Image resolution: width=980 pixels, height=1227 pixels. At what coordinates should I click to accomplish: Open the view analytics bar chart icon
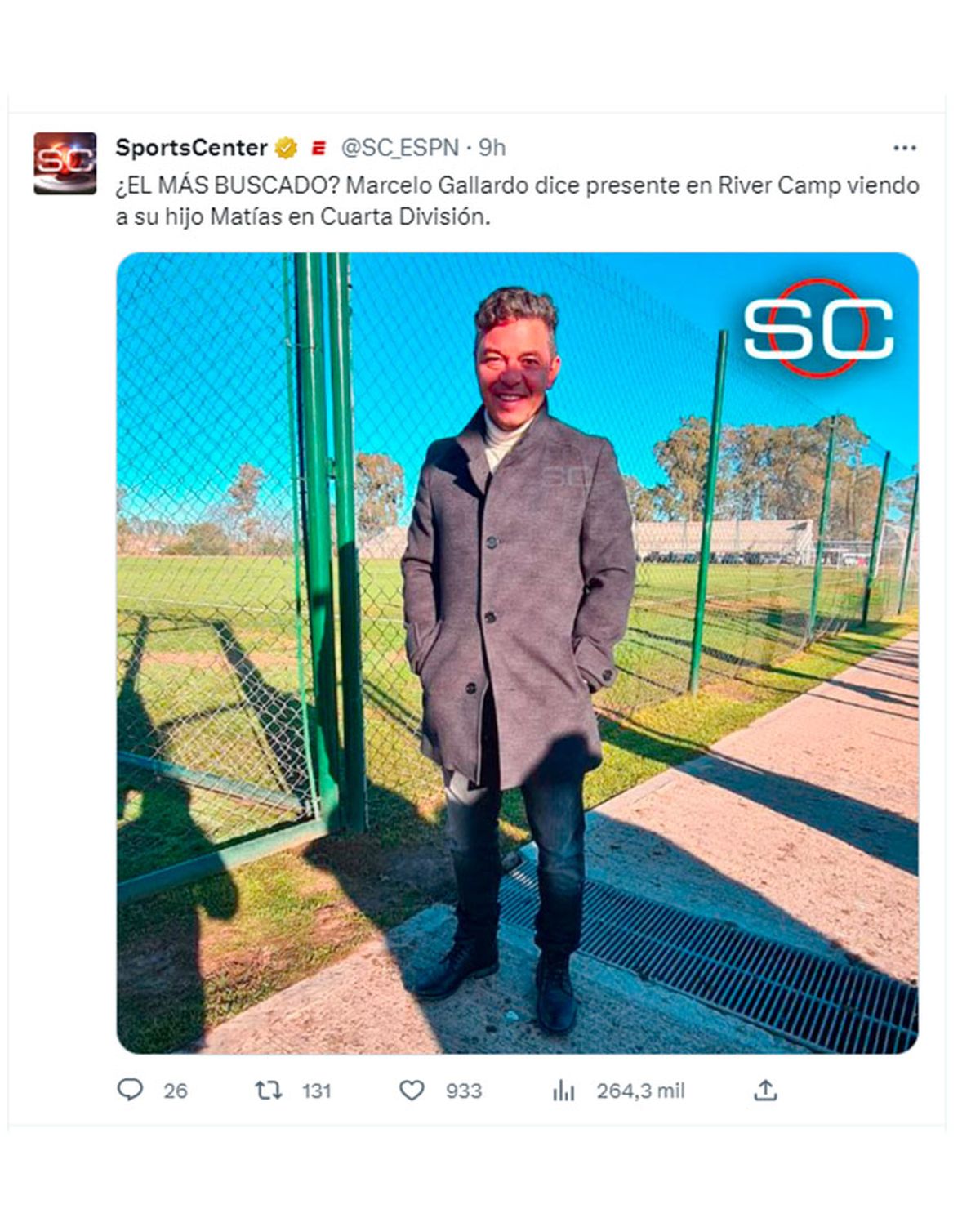click(x=563, y=1090)
